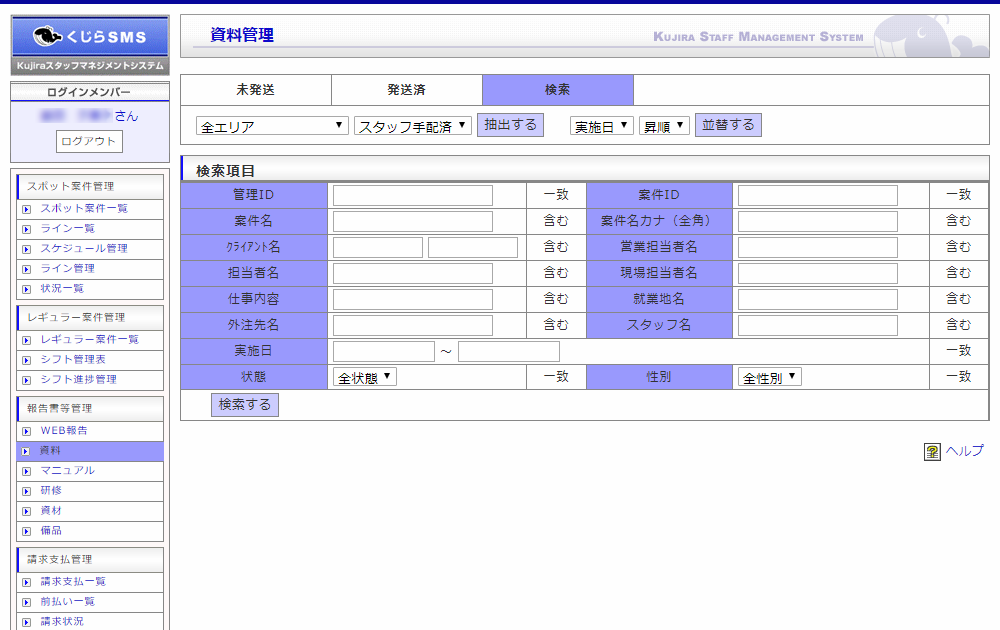The width and height of the screenshot is (1000, 630).
Task: Open ライン管理 in sidebar
Action: click(68, 268)
